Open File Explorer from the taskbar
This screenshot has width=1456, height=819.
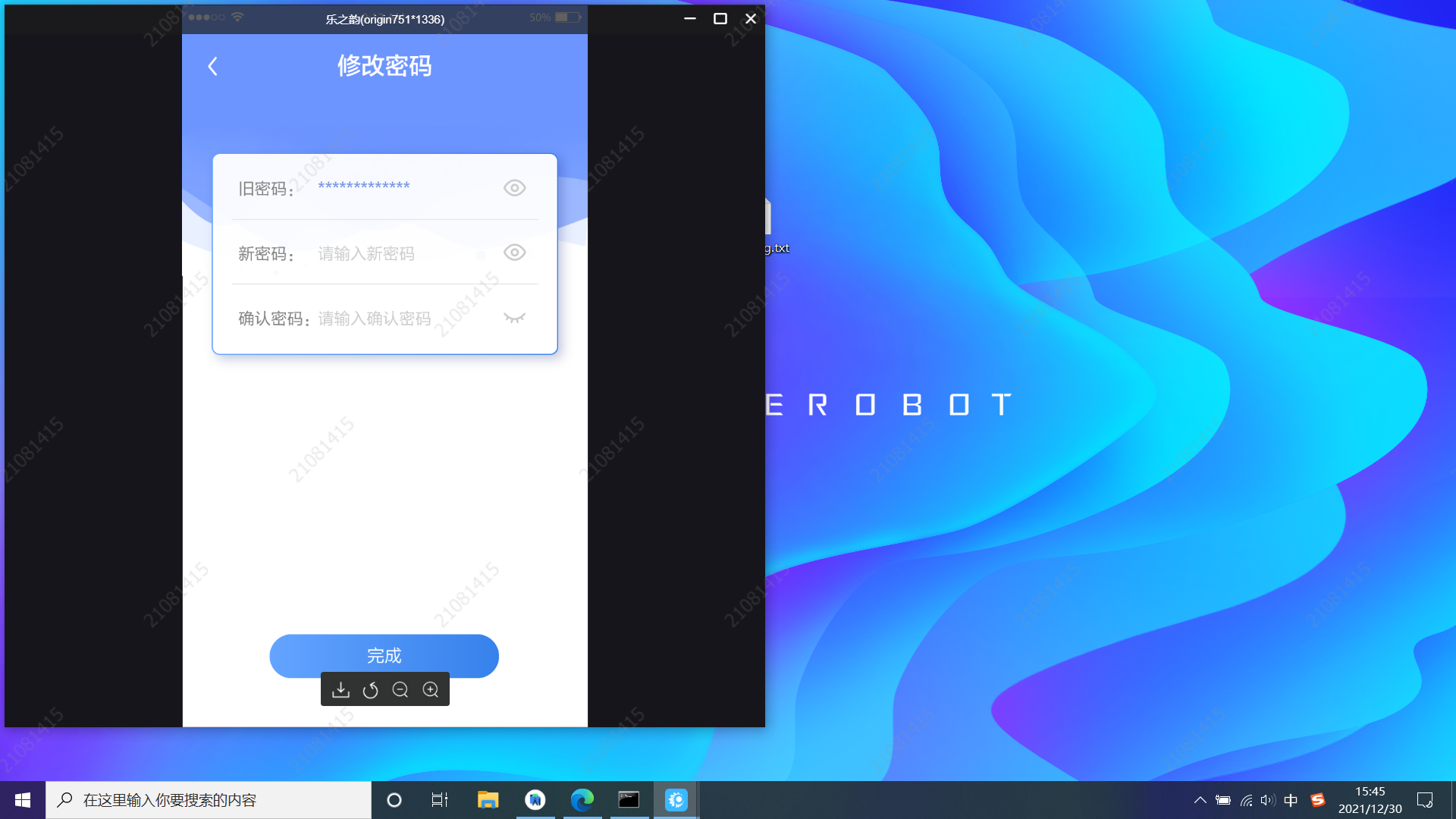pyautogui.click(x=488, y=800)
